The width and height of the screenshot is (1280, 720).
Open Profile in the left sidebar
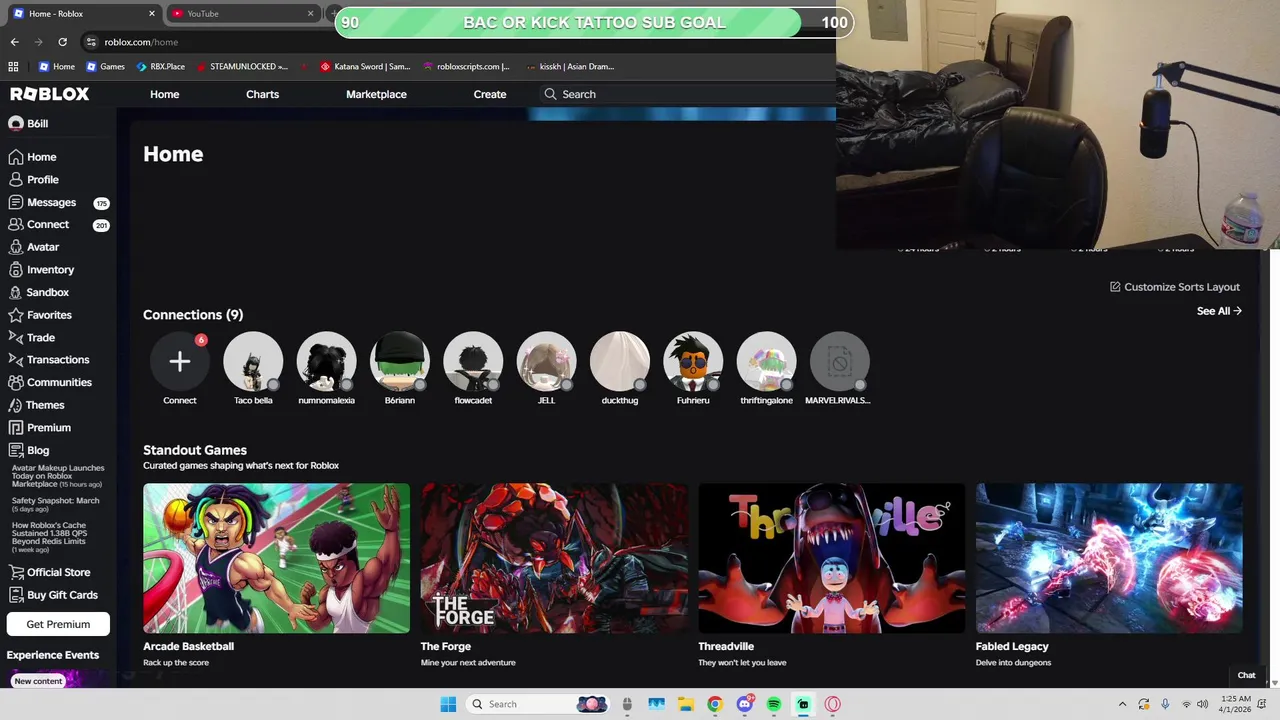click(x=33, y=180)
